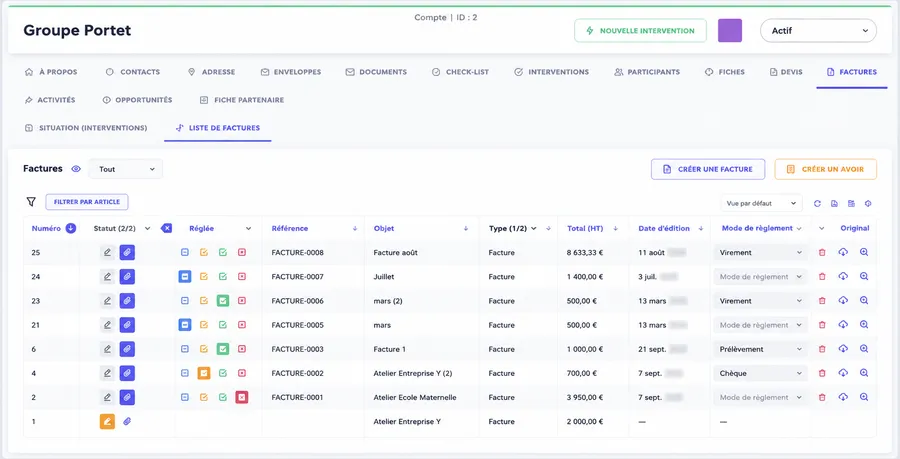Click the Atelier Ecole Maternelle object cell
This screenshot has width=900, height=459.
[415, 397]
